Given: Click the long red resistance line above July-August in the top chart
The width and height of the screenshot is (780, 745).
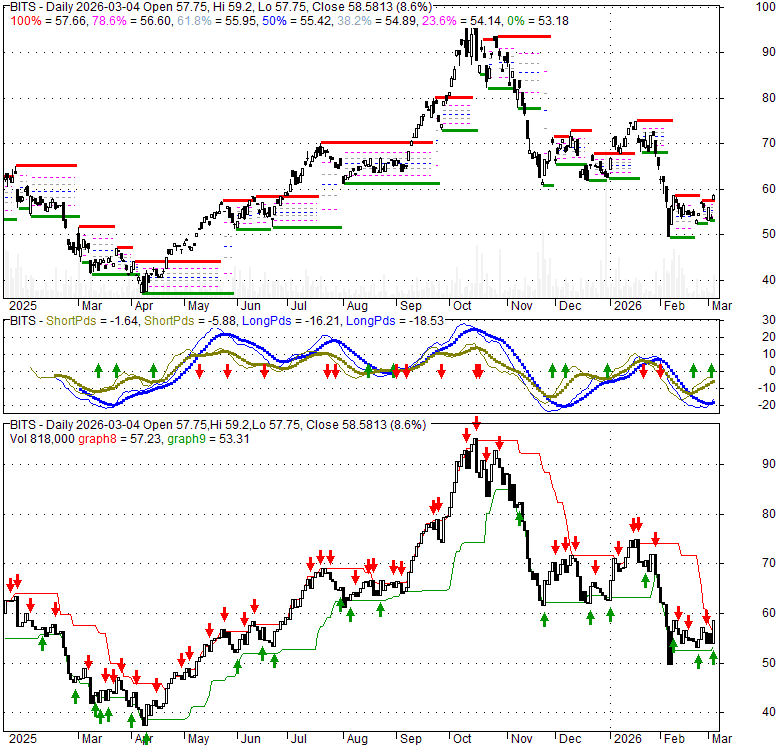Looking at the screenshot, I should [x=371, y=144].
